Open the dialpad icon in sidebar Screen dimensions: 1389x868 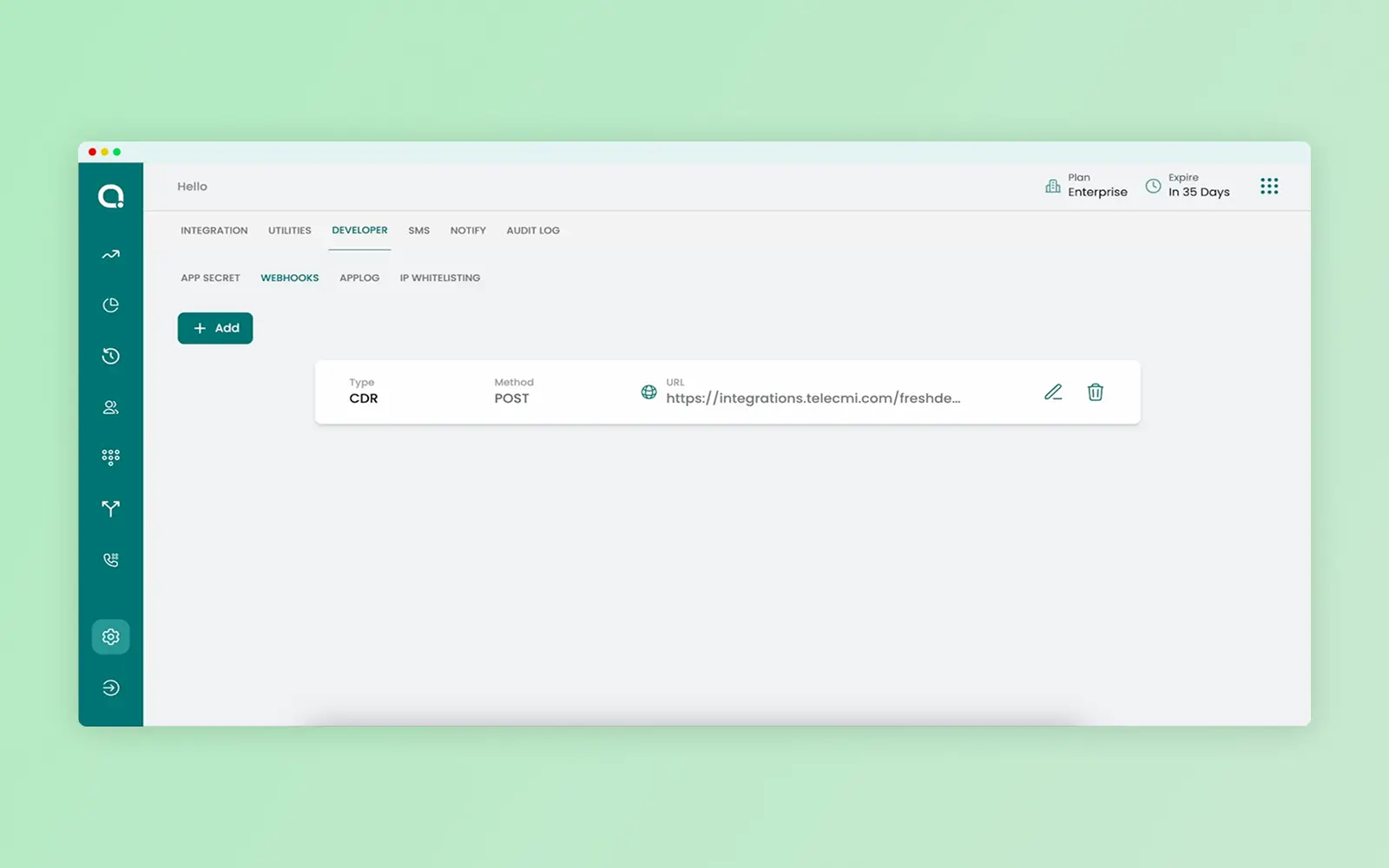point(110,457)
